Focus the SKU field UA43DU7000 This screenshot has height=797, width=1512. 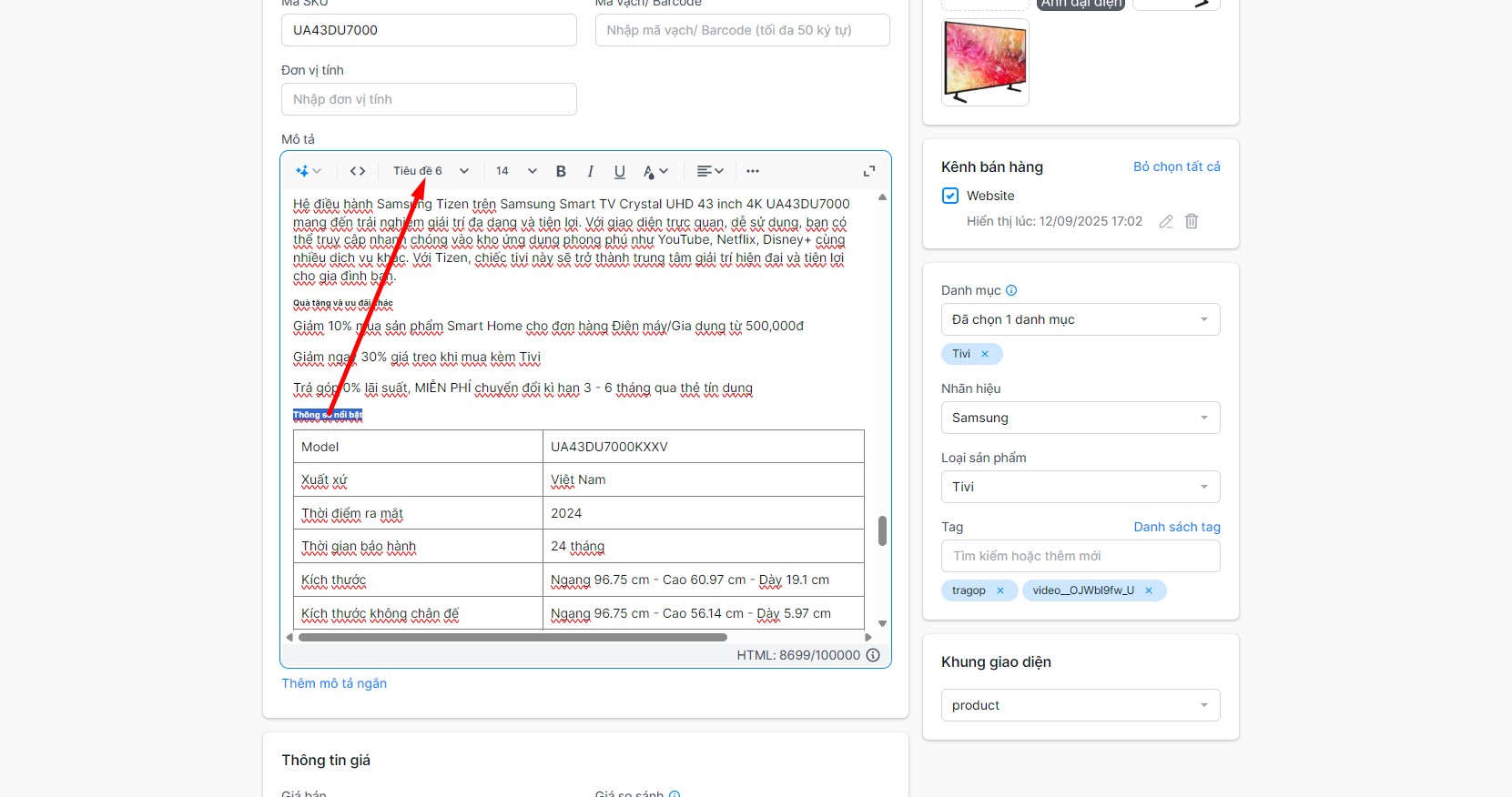[429, 30]
